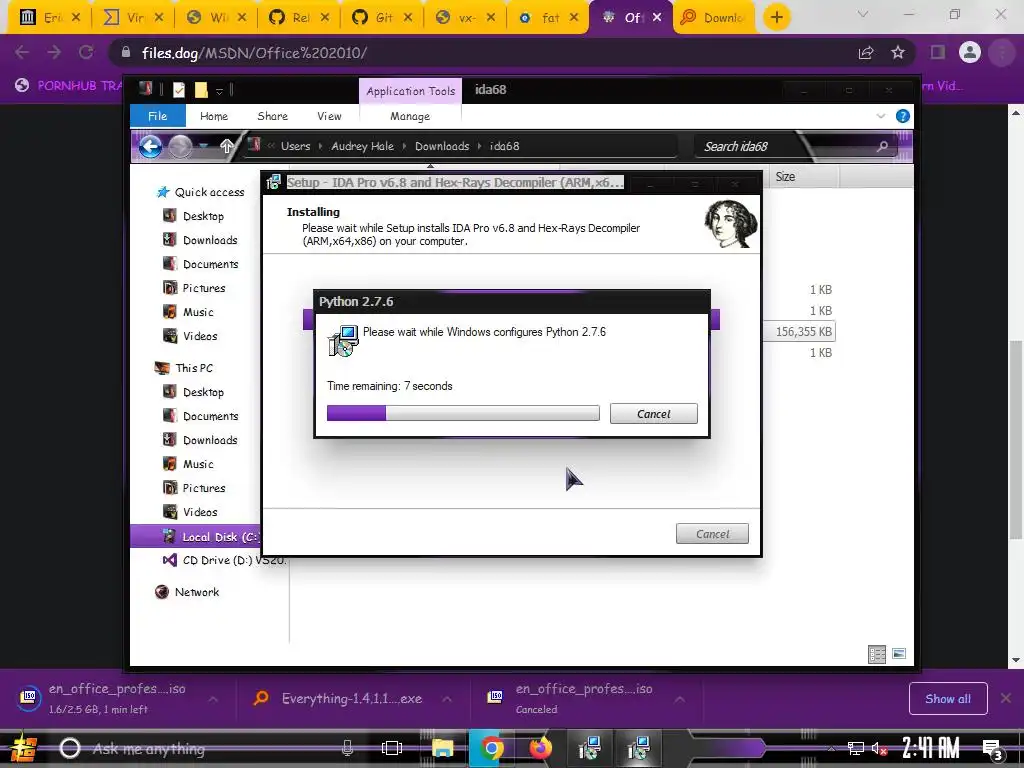Viewport: 1024px width, 768px height.
Task: Click the Downloads breadcrumb segment
Action: coord(442,146)
